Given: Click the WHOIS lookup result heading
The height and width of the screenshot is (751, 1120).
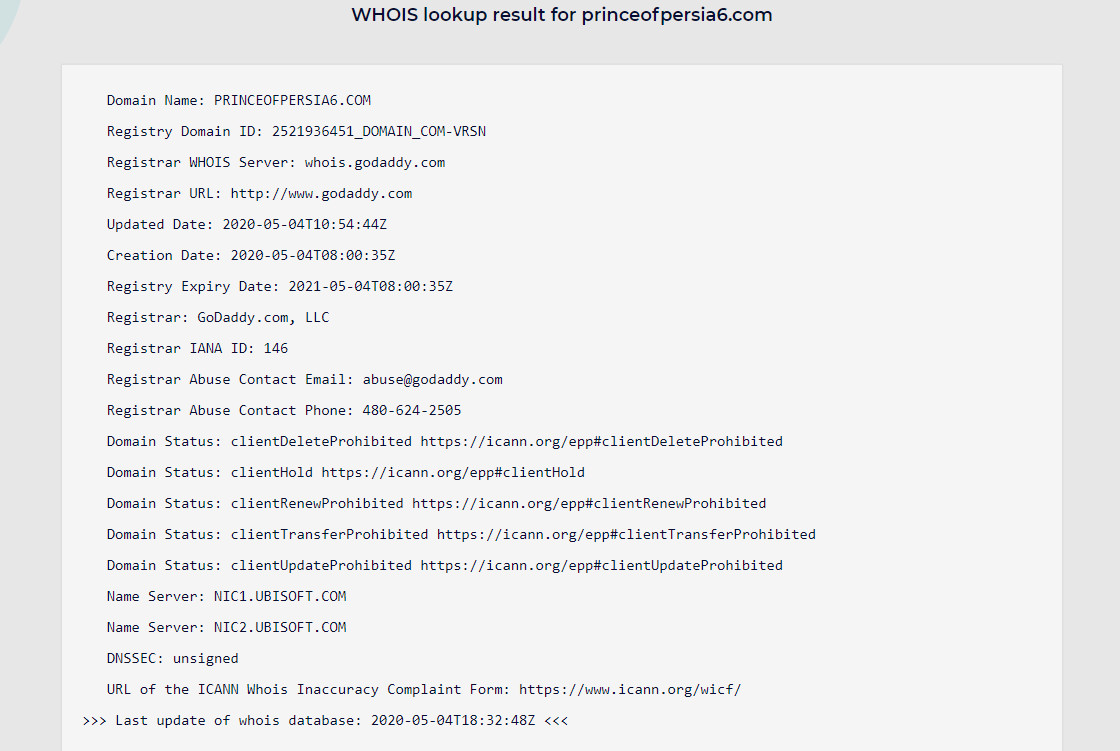Looking at the screenshot, I should point(561,15).
